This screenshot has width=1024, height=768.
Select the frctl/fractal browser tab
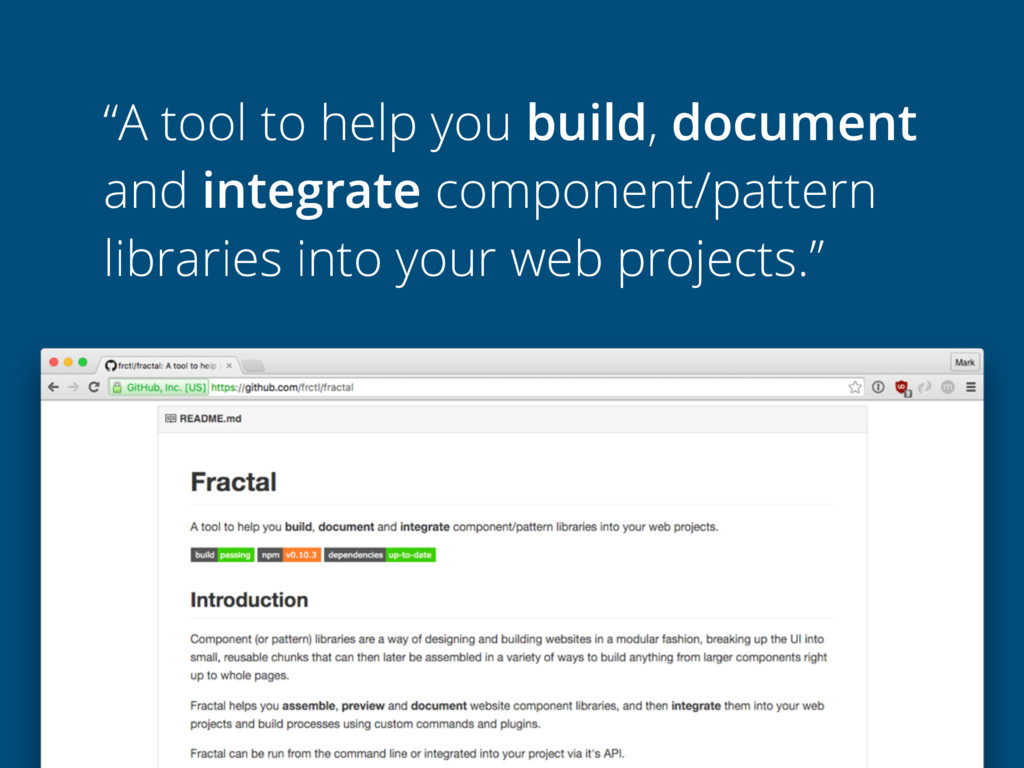point(168,366)
